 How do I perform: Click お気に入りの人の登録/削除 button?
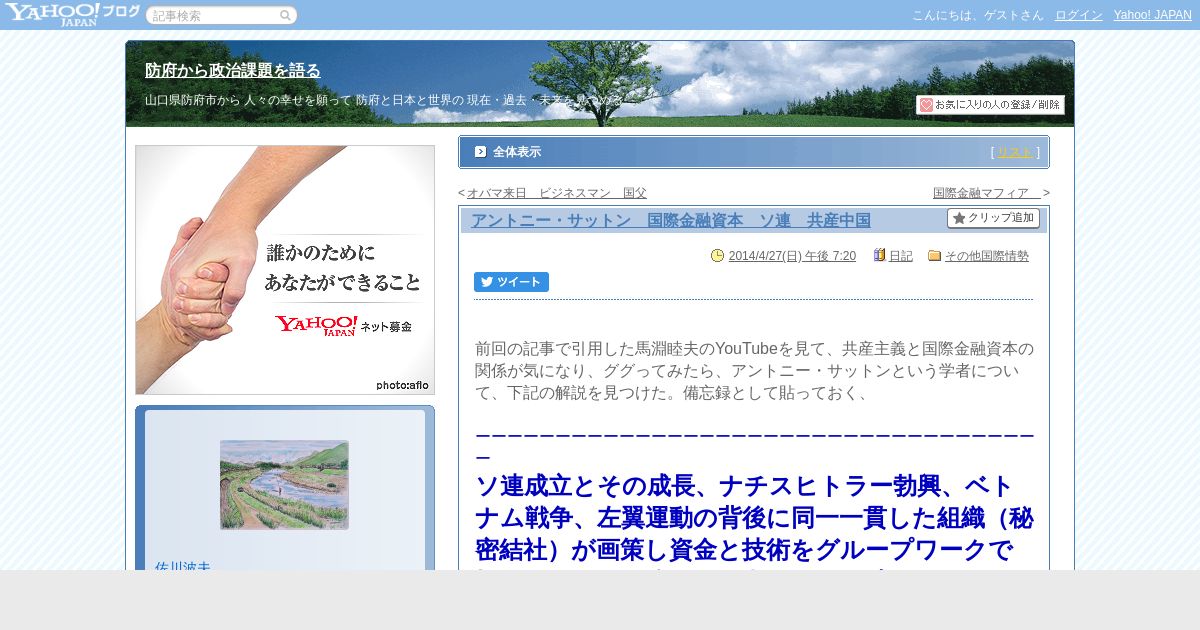click(990, 105)
